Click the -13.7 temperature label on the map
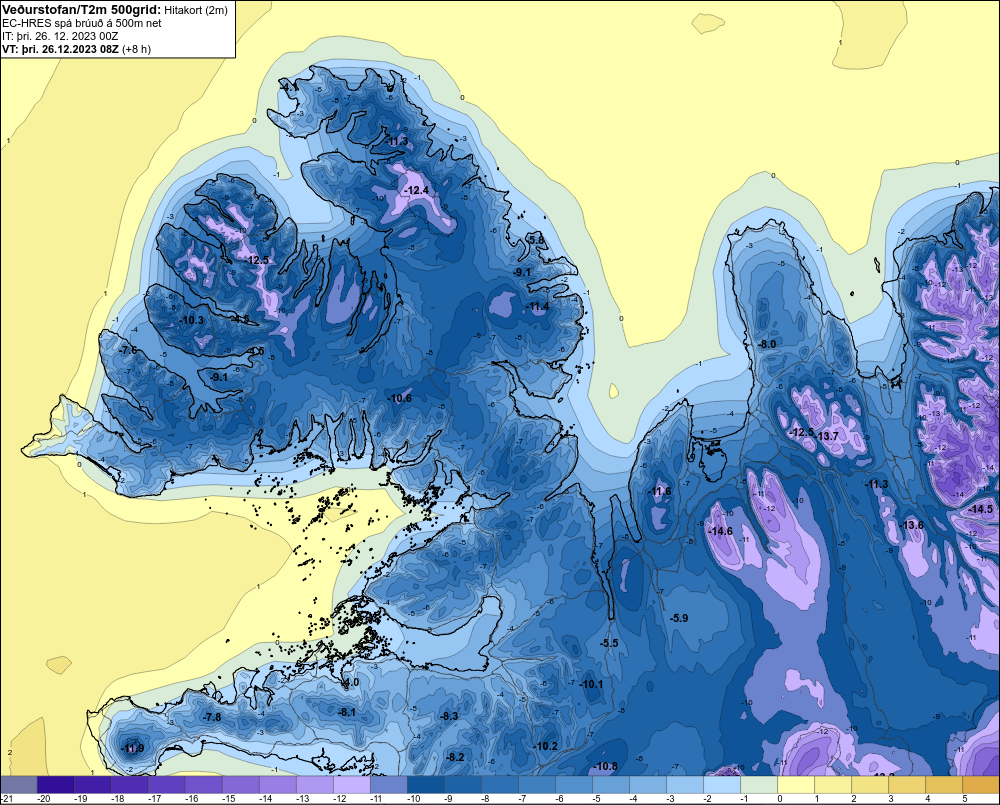1000x805 pixels. 828,436
